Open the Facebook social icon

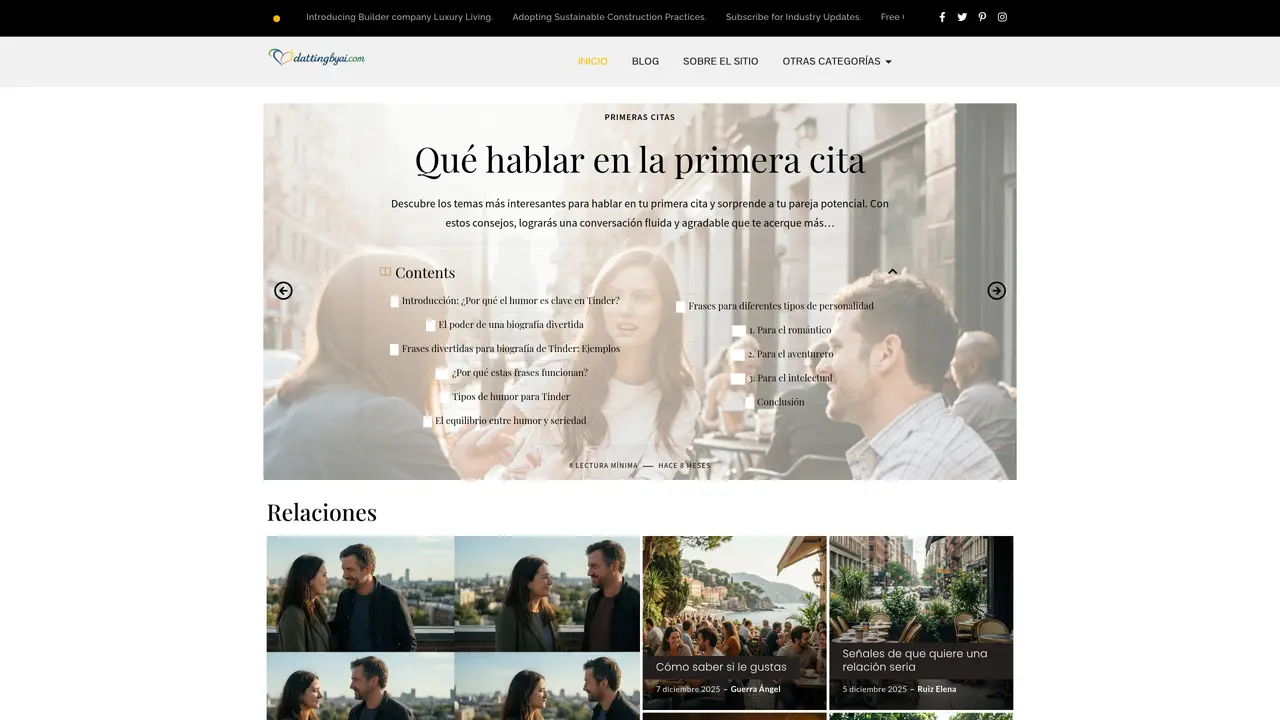(x=942, y=17)
